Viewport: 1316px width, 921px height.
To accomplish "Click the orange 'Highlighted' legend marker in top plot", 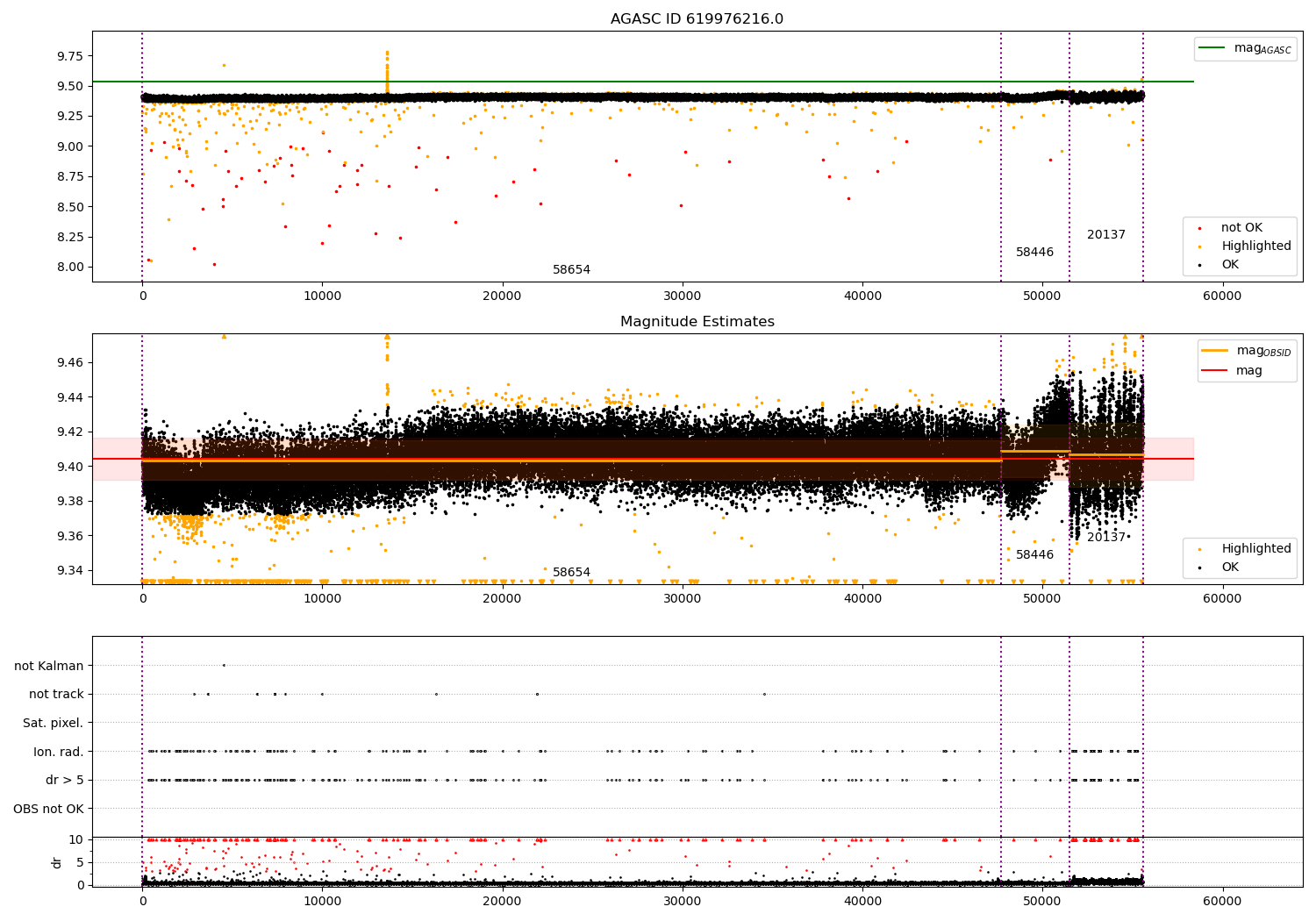I will coord(1199,246).
